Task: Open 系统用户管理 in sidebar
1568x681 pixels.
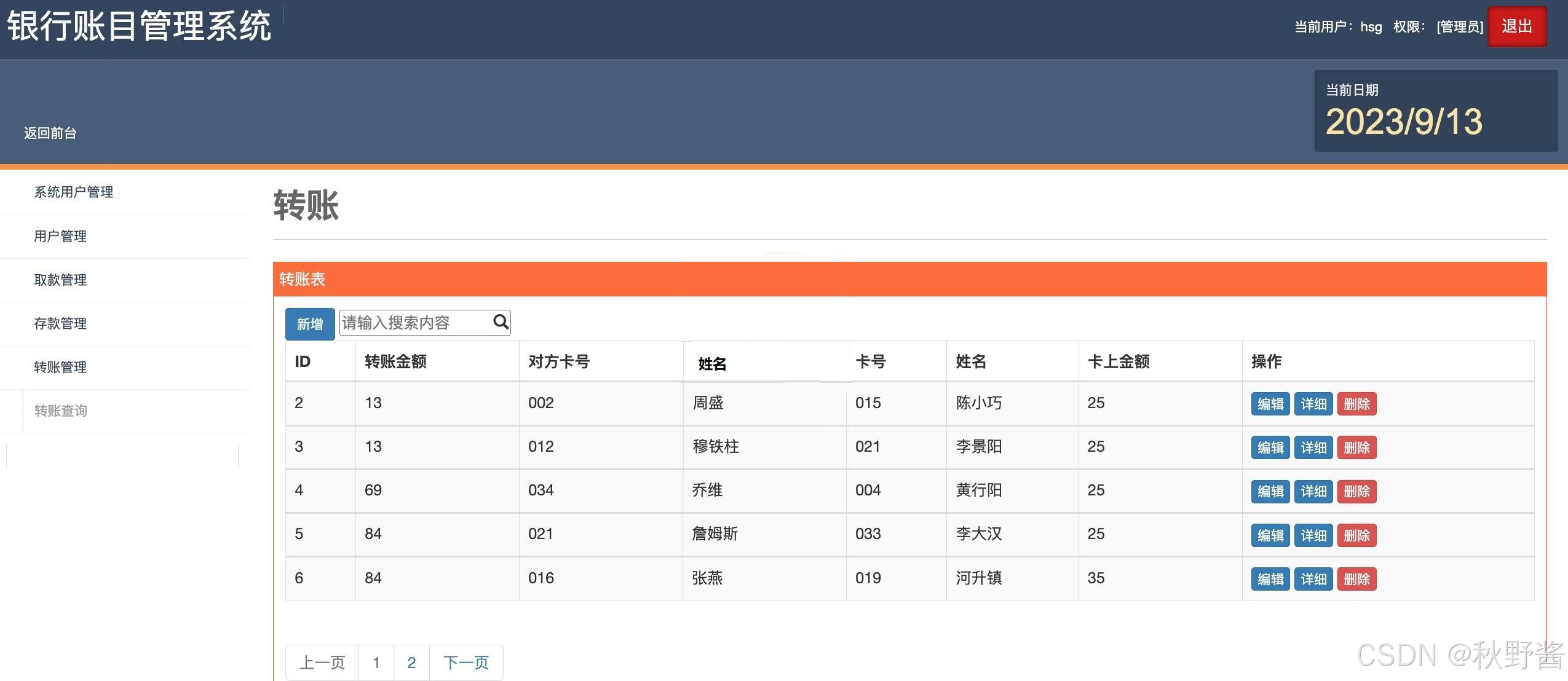Action: (74, 192)
